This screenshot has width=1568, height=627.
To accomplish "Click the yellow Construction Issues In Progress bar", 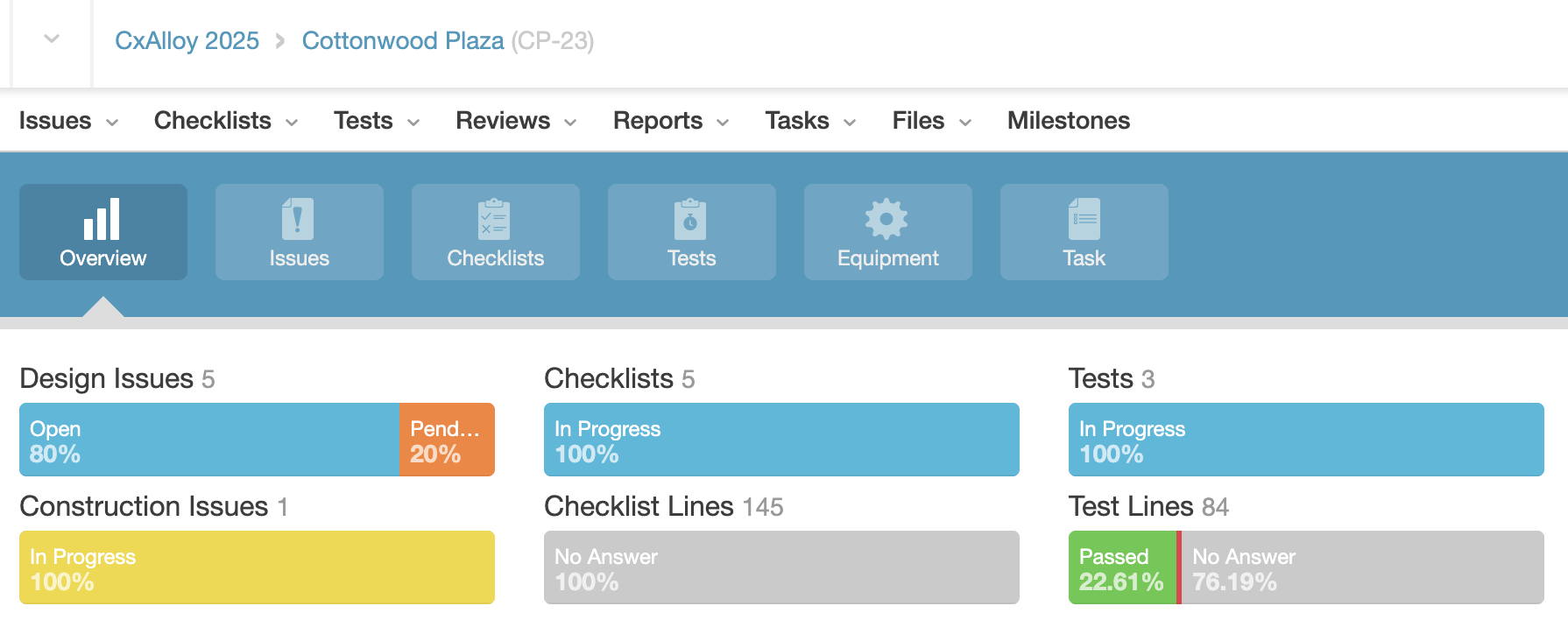I will tap(257, 567).
